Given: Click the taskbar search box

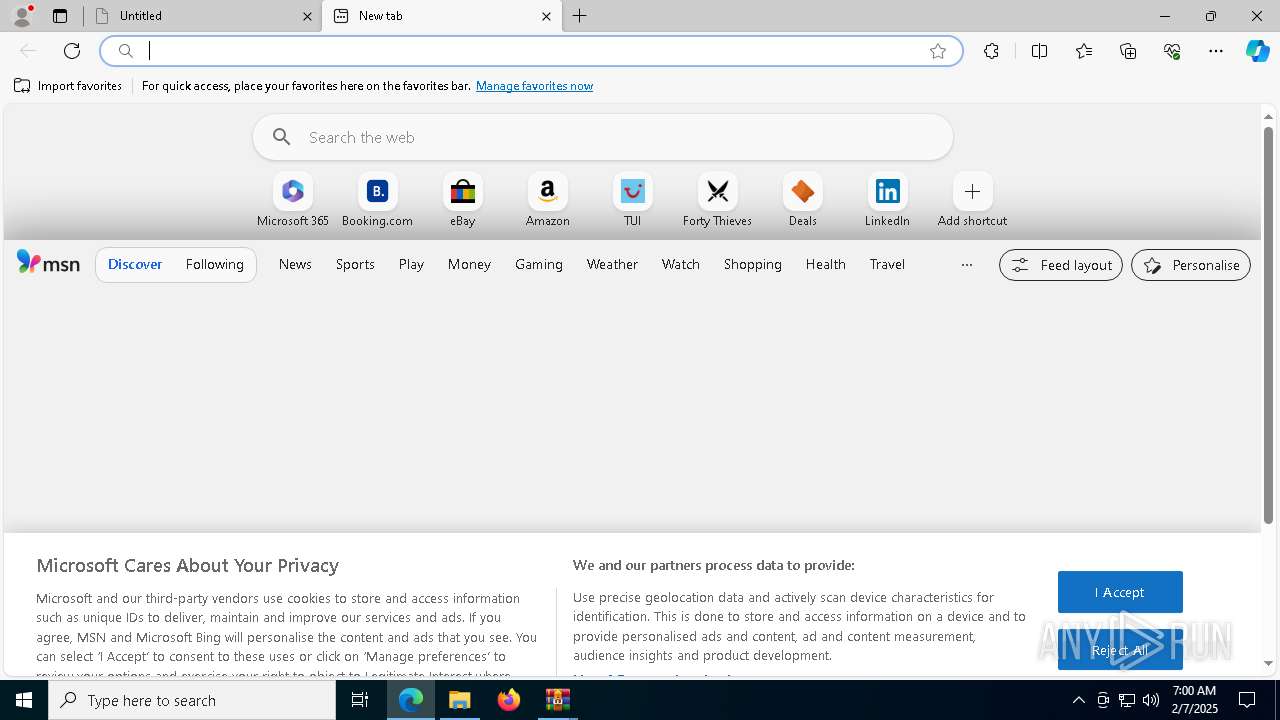Looking at the screenshot, I should (192, 700).
